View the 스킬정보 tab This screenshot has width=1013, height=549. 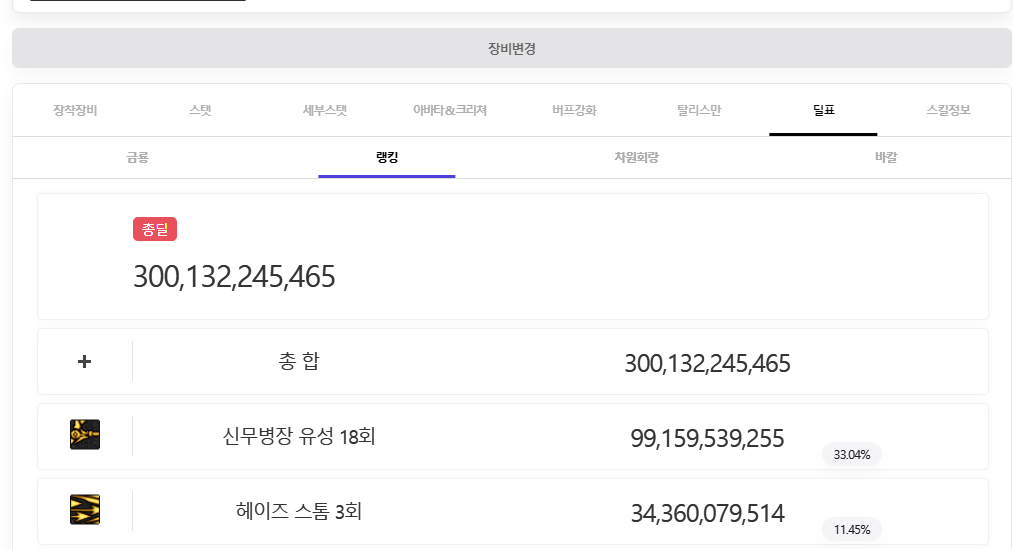(948, 110)
